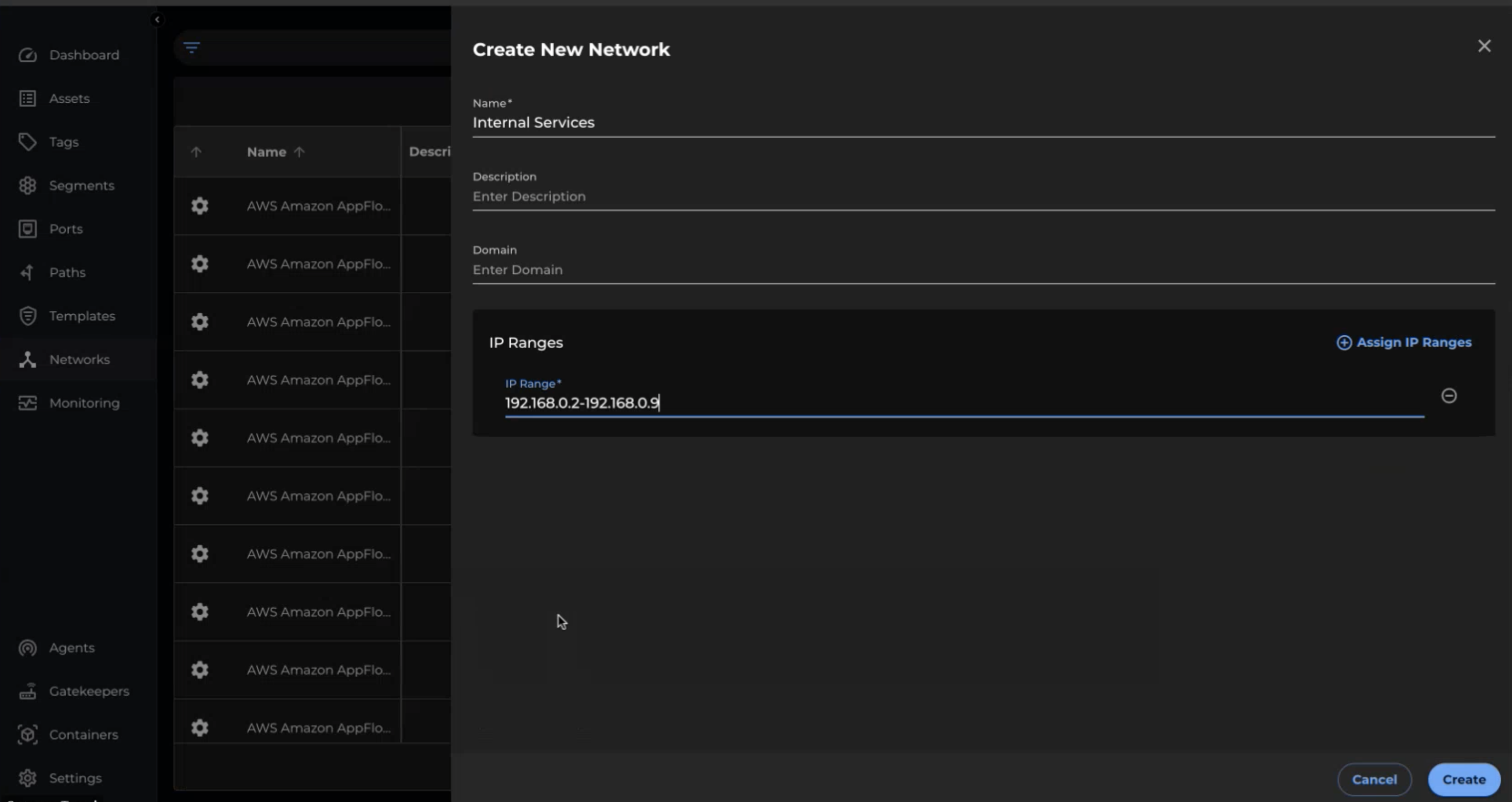Switch to the Networks section
Image resolution: width=1512 pixels, height=802 pixels.
(79, 359)
